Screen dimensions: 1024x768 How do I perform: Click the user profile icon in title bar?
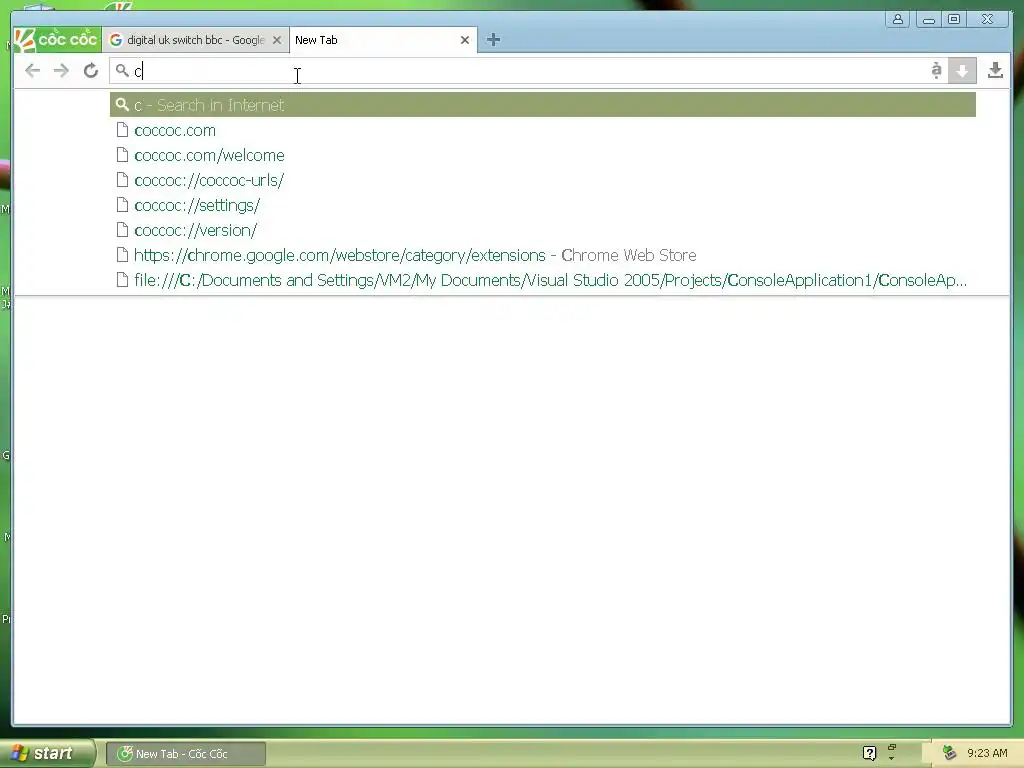tap(898, 20)
